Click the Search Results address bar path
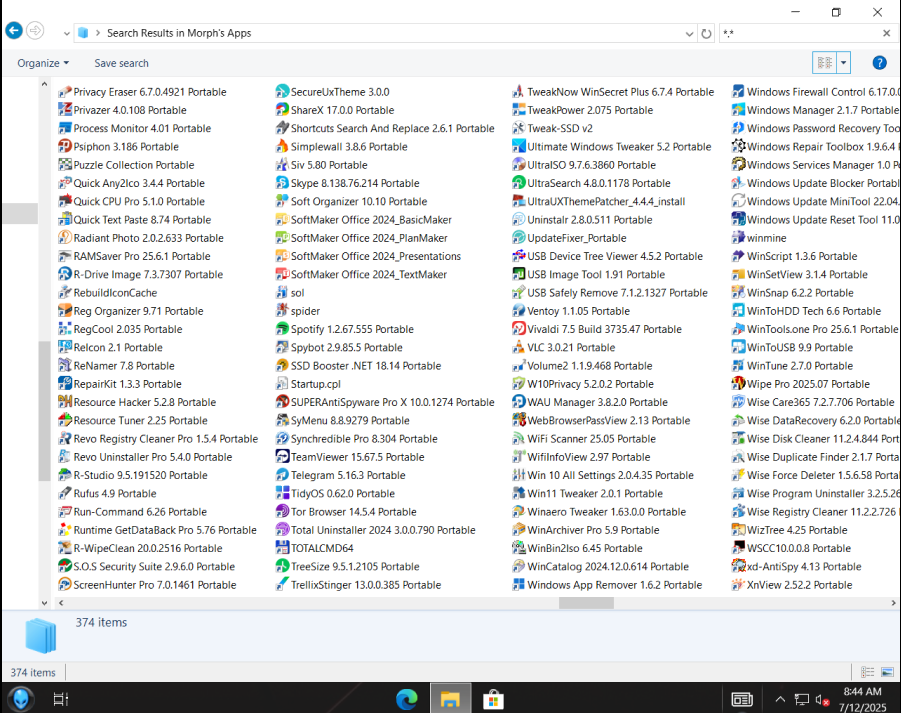Image resolution: width=901 pixels, height=713 pixels. (179, 33)
